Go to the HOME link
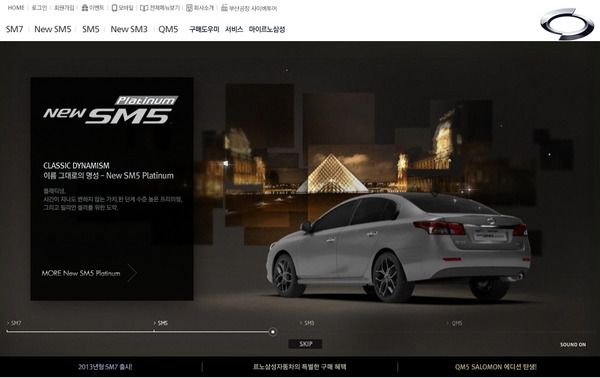 click(16, 8)
